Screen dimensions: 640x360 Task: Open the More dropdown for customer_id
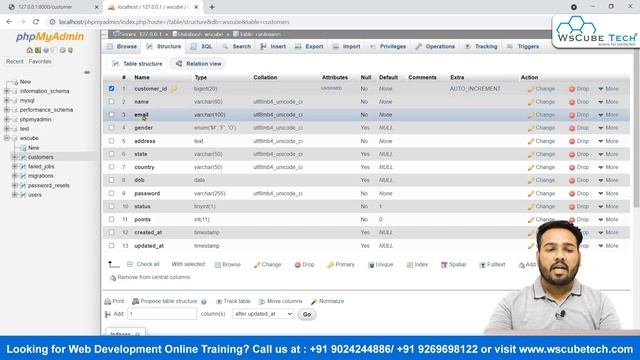tap(608, 89)
